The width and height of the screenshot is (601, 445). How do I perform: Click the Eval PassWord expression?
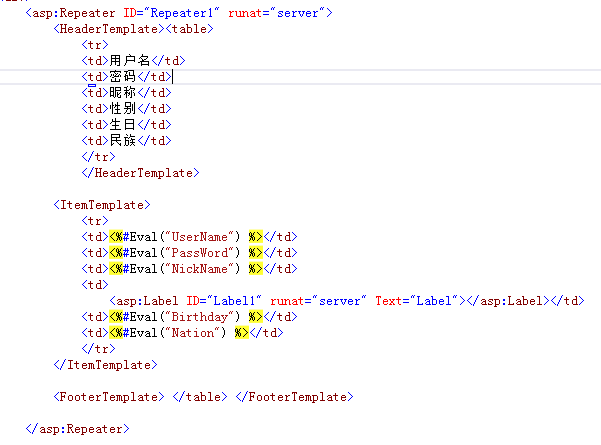(x=186, y=253)
